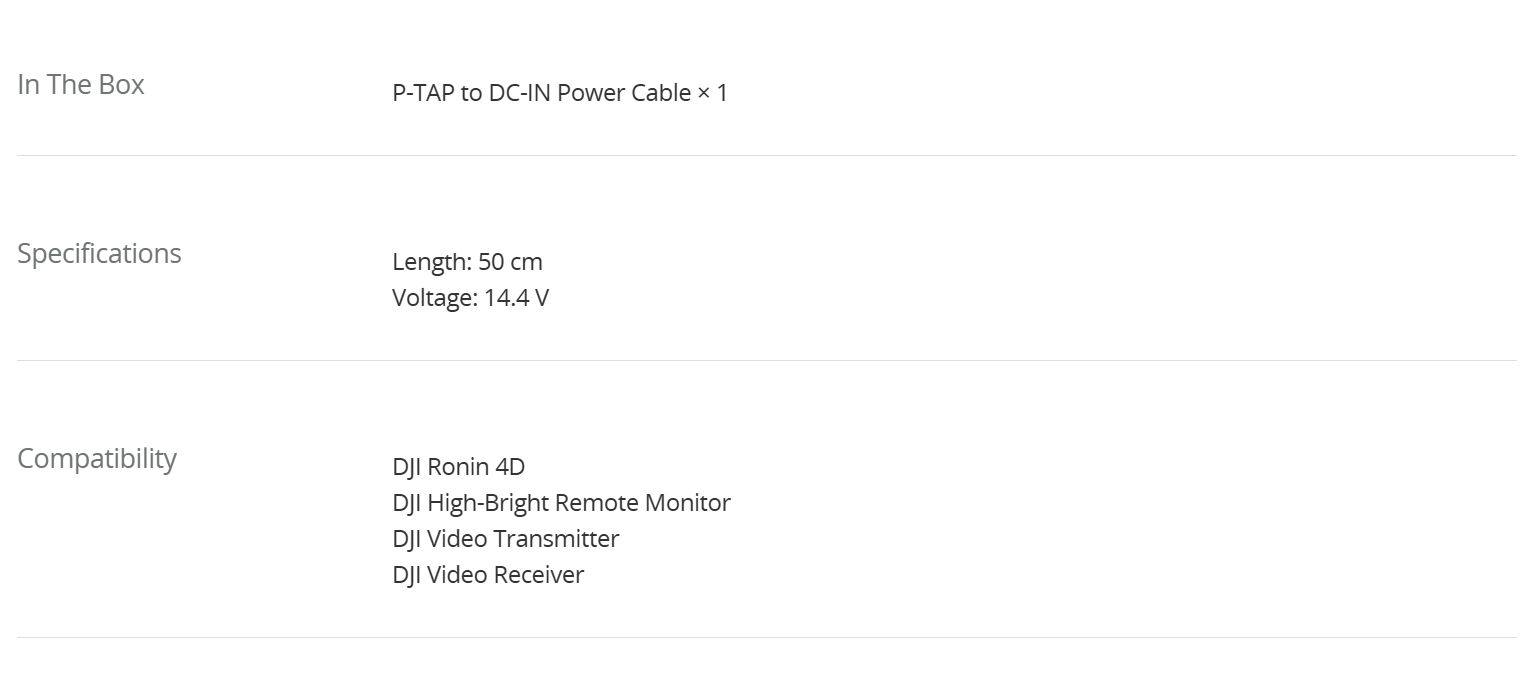
Task: Click DJI Video Transmitter entry
Action: (505, 539)
